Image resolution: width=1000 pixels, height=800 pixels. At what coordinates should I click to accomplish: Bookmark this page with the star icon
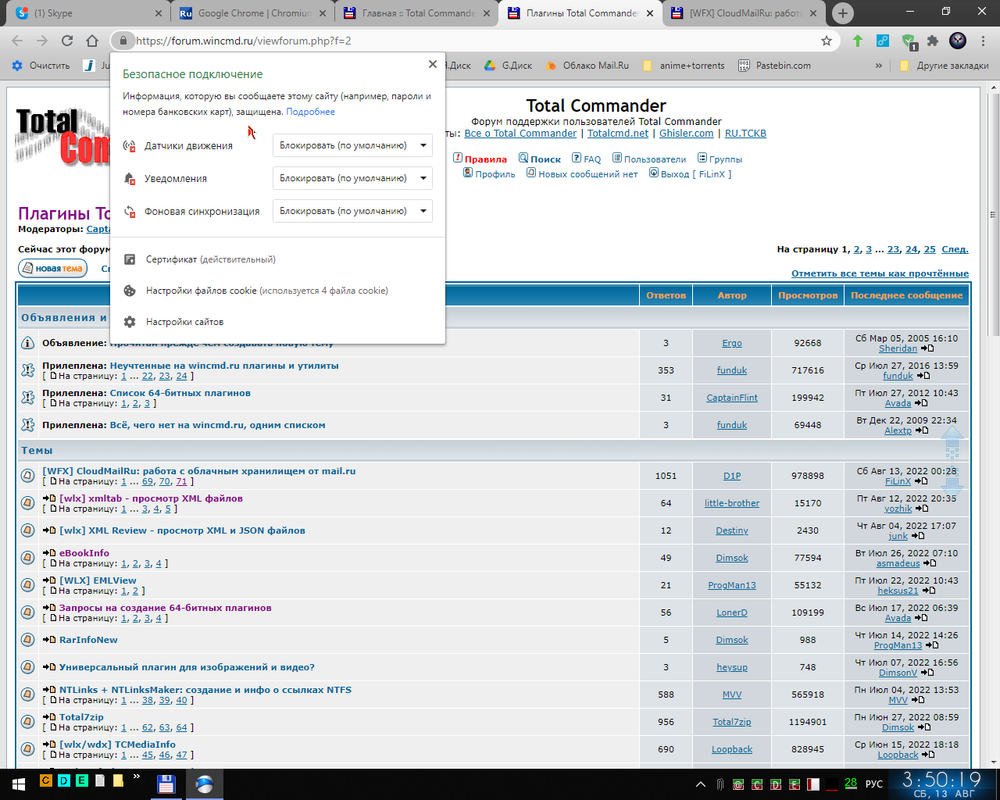827,41
